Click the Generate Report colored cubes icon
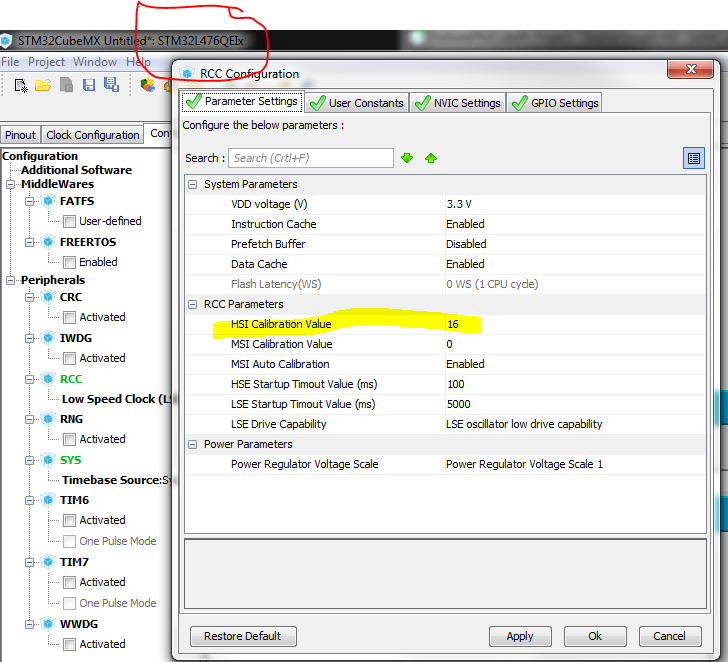728x662 pixels. pos(148,85)
